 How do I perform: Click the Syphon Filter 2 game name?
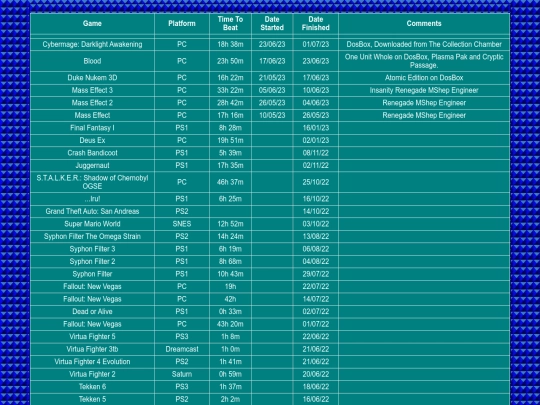(x=92, y=261)
